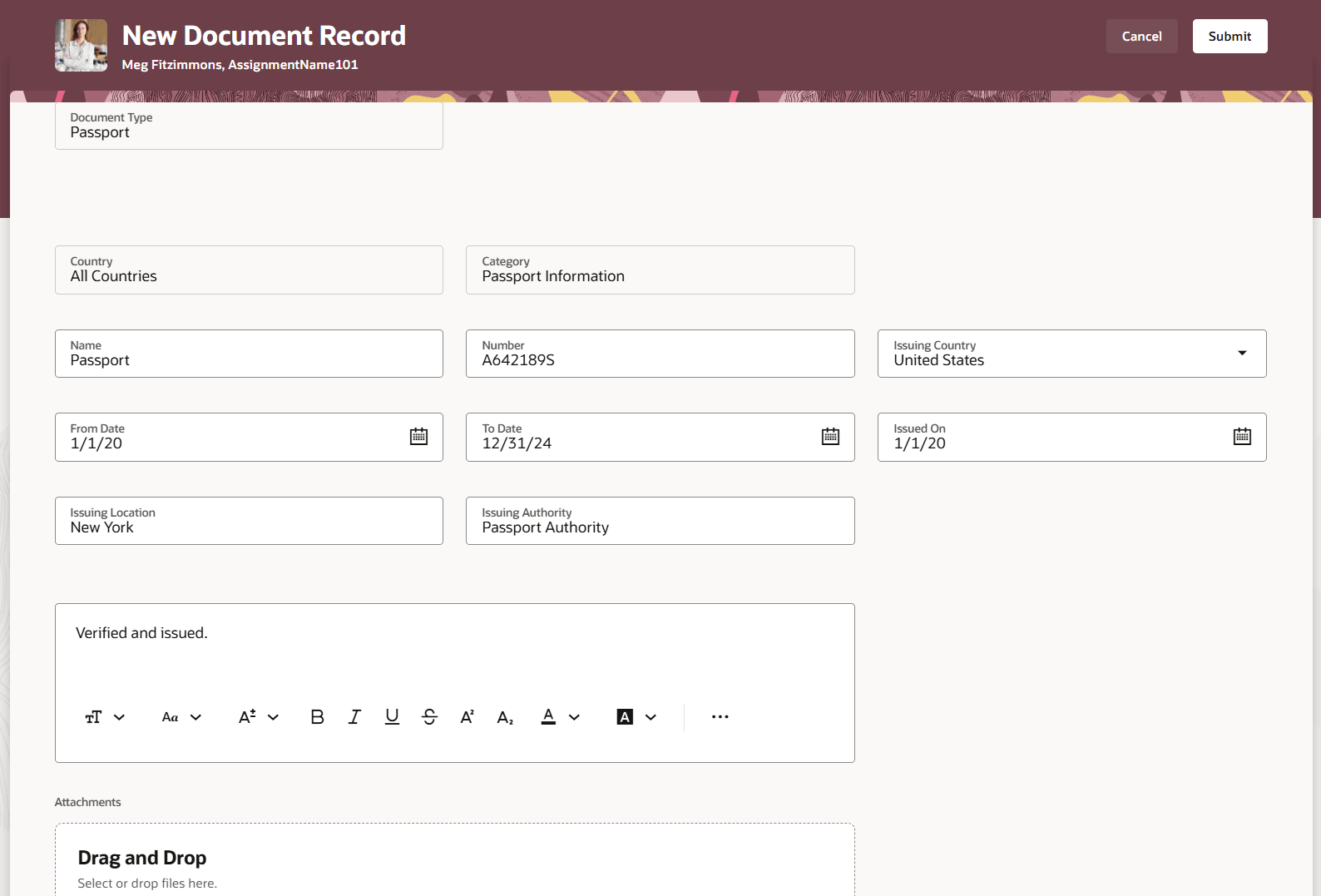Click 'Meg Fitzimmons, AssignmentName101' subtitle
The image size is (1321, 896).
[240, 65]
